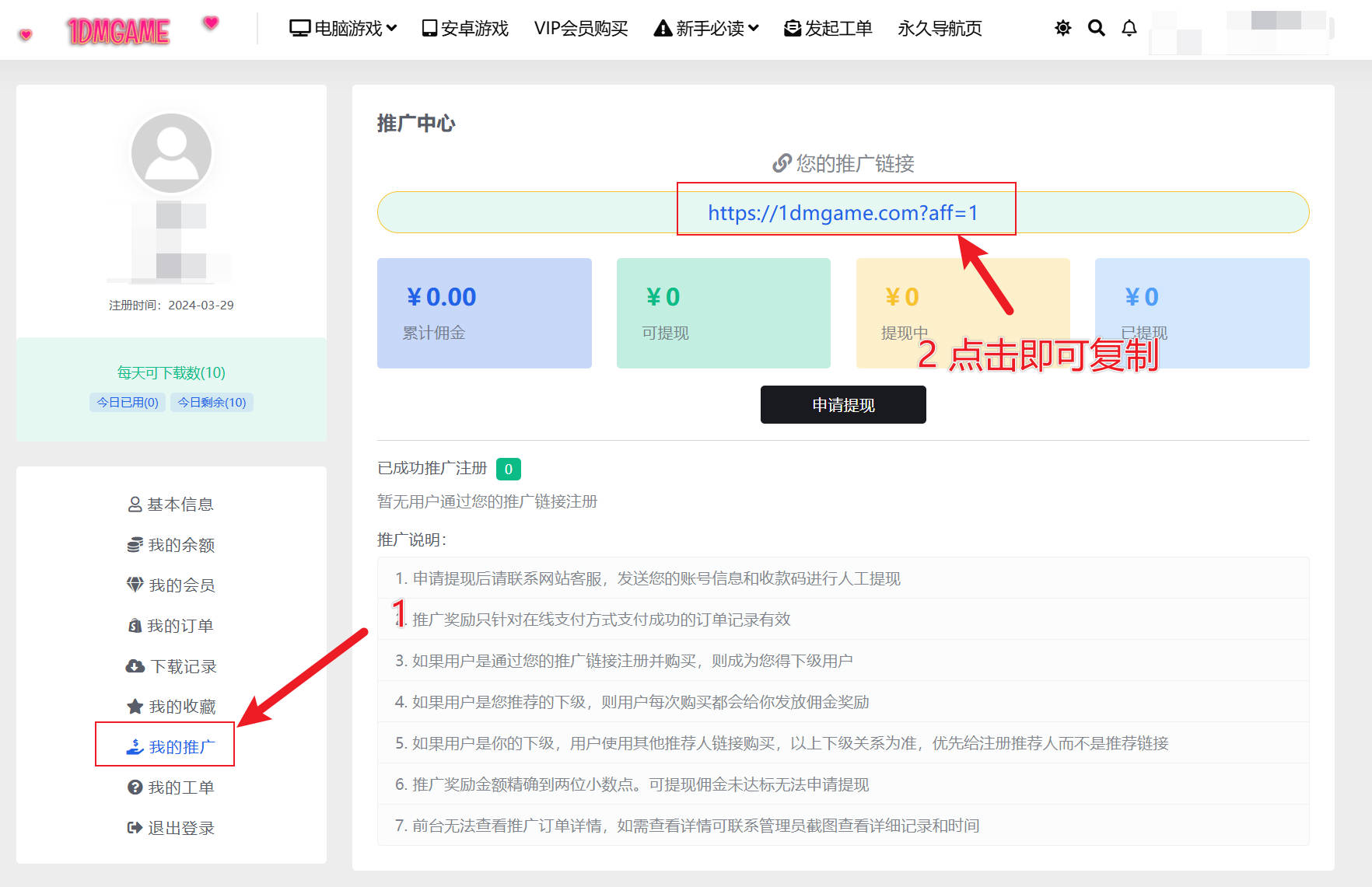Copy the promotion link https://1dmgame.com?aff=1

tap(842, 212)
